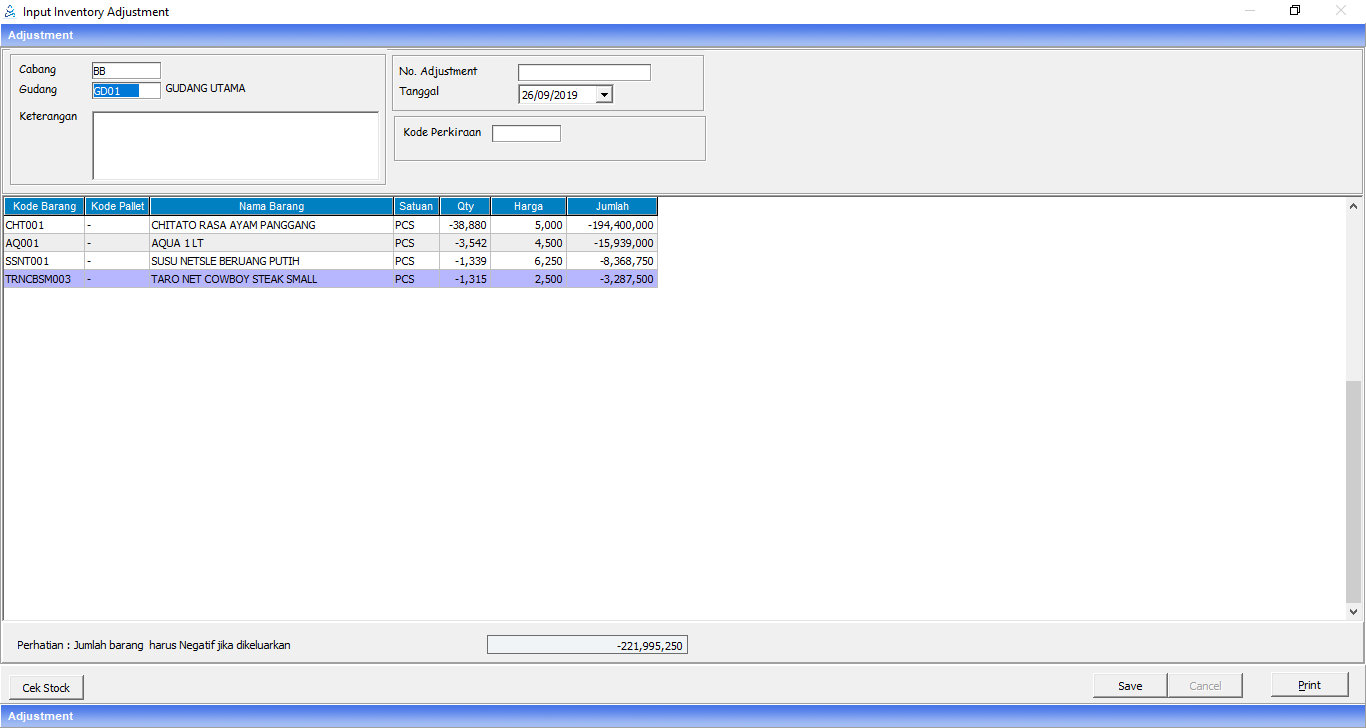
Task: Click the app icon in title bar
Action: click(x=10, y=12)
